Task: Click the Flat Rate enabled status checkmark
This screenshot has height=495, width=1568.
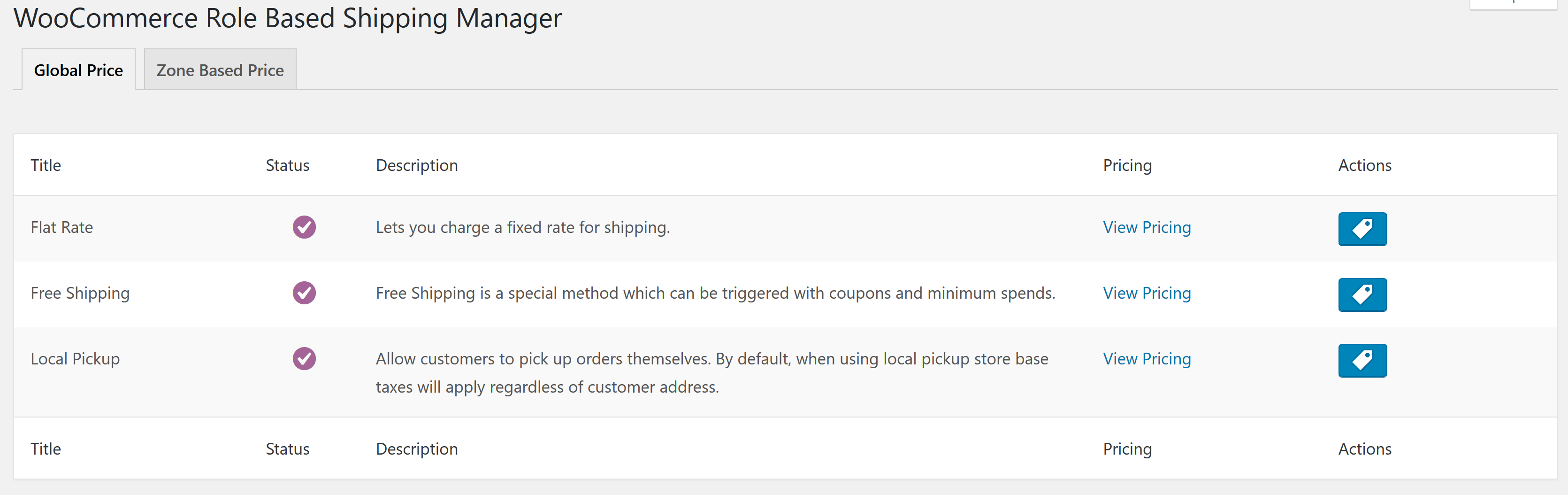Action: point(304,227)
